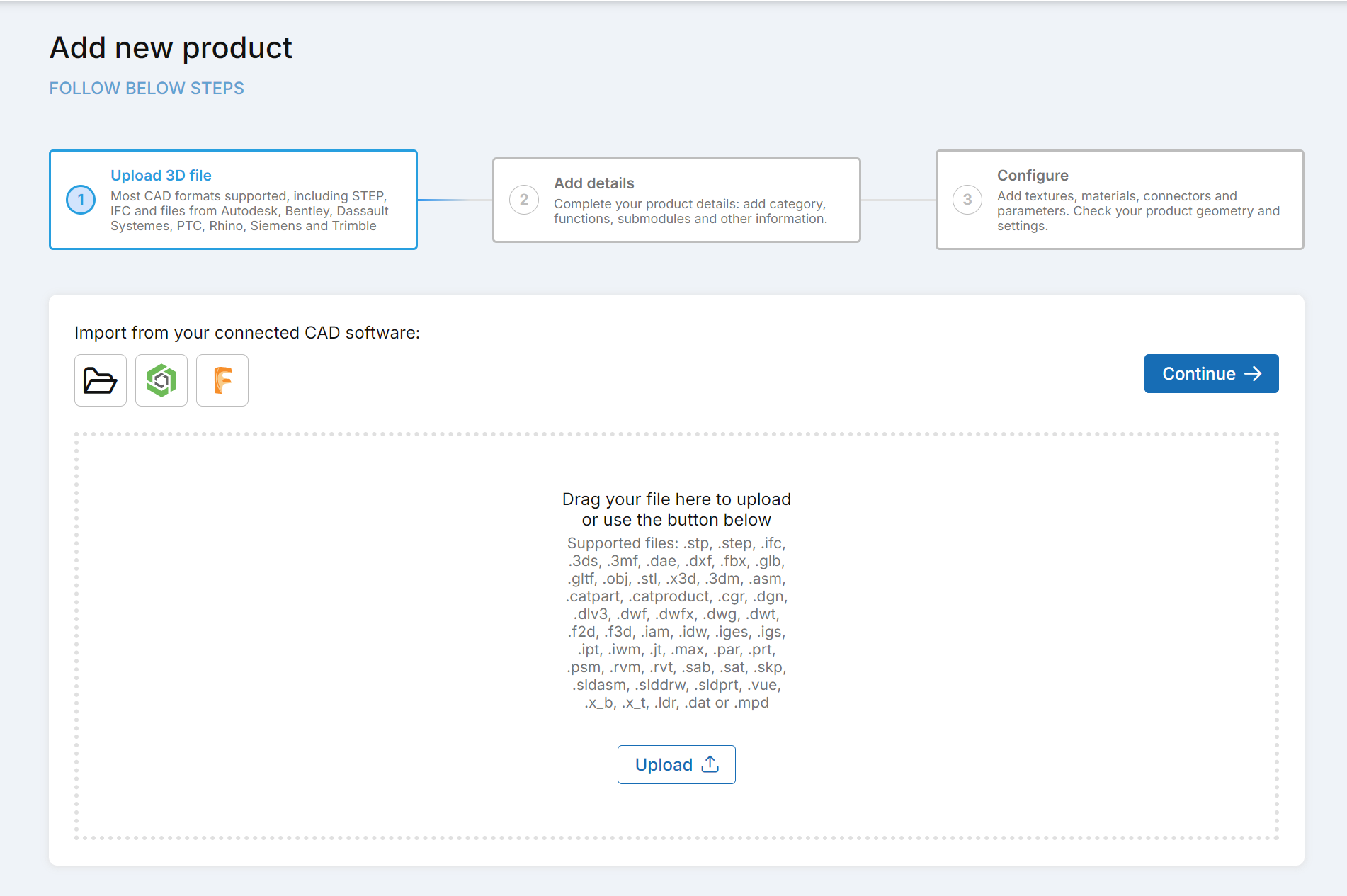Click the arrow icon on Continue
Image resolution: width=1347 pixels, height=896 pixels.
tap(1254, 373)
